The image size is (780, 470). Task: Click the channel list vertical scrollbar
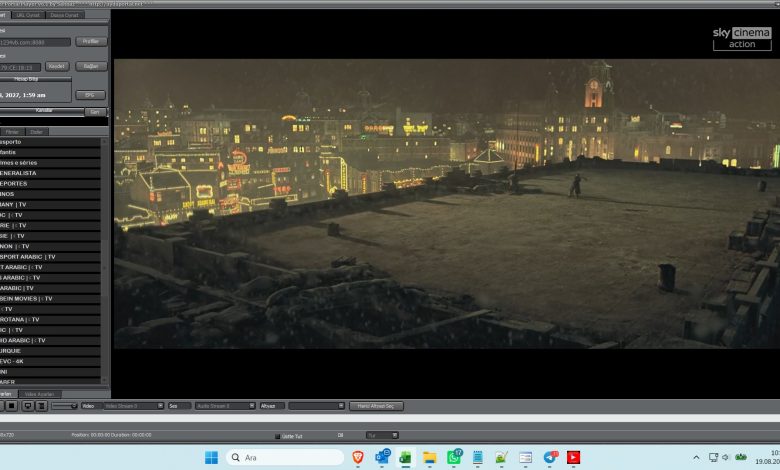coord(104,260)
